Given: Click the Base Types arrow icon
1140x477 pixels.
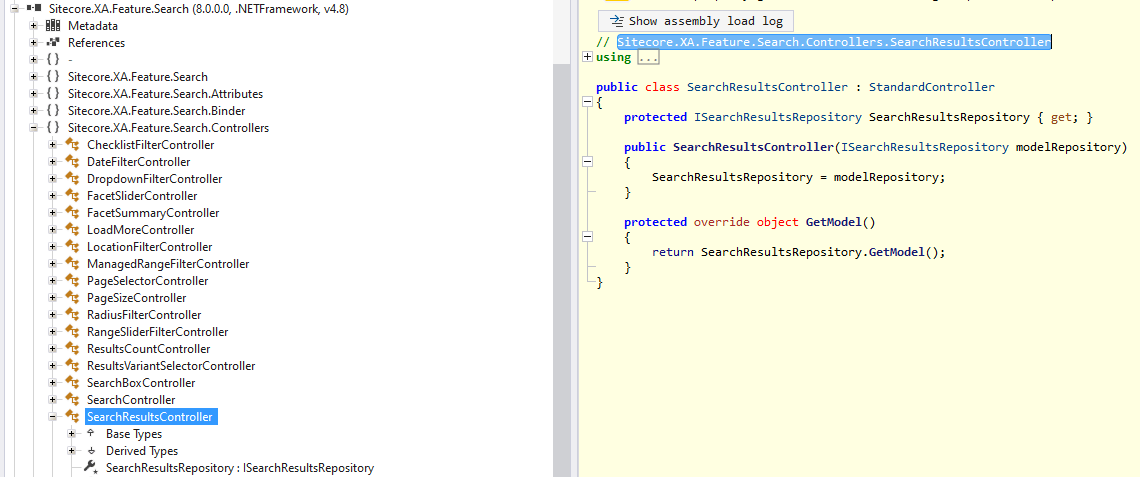Looking at the screenshot, I should [91, 433].
